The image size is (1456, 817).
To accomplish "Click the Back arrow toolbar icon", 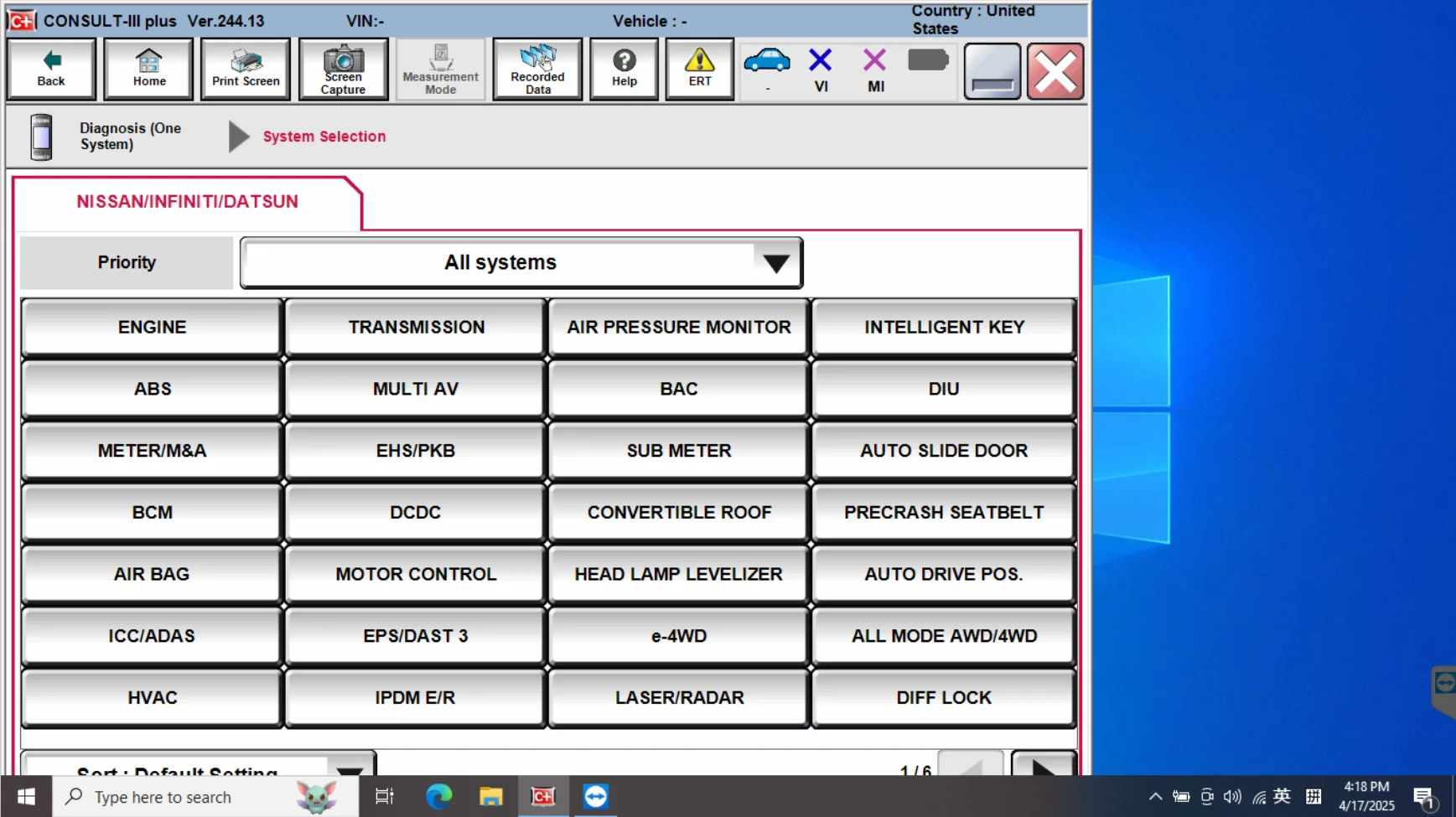I will click(51, 69).
